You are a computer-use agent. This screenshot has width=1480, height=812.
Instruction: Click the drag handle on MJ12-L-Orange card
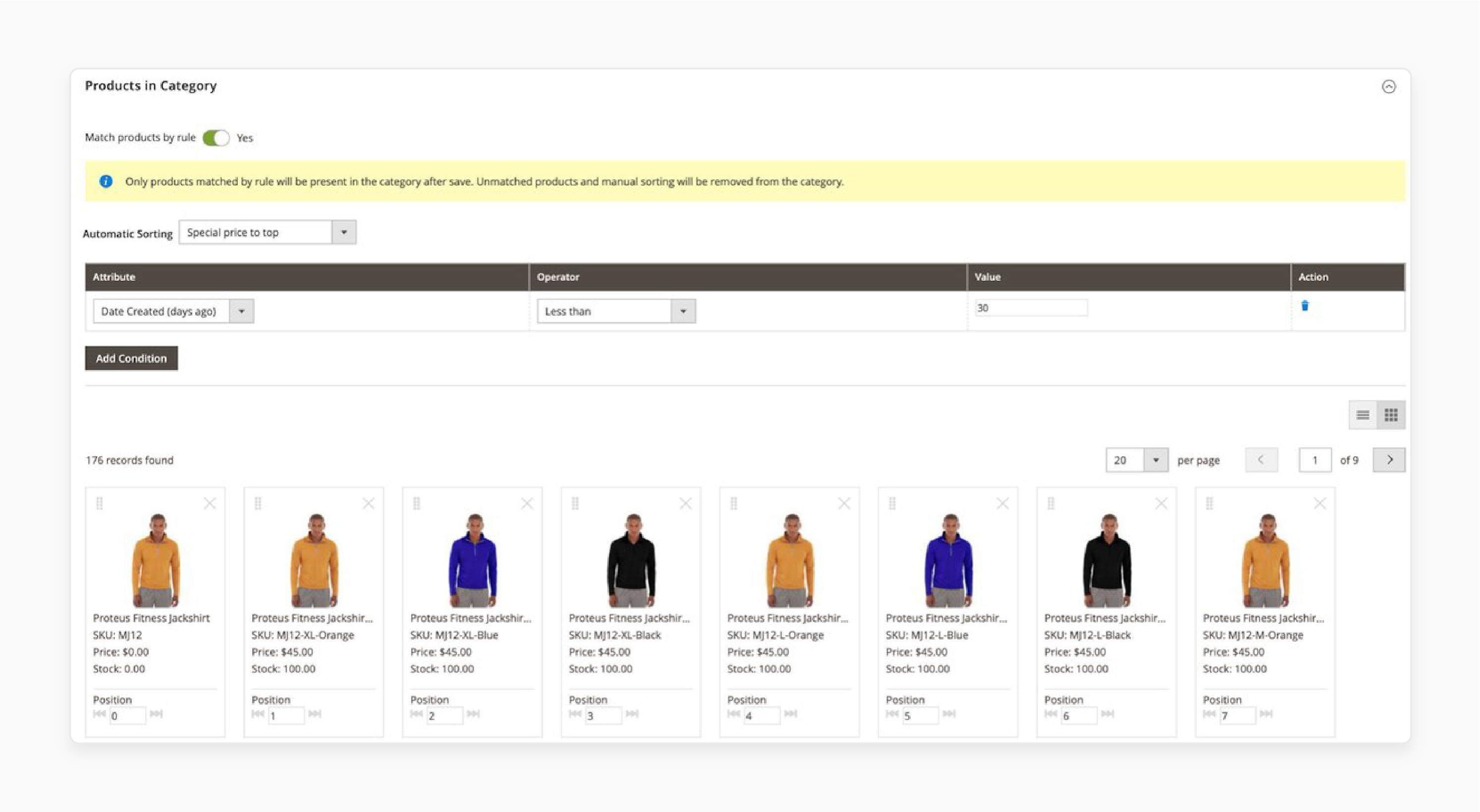pyautogui.click(x=734, y=503)
